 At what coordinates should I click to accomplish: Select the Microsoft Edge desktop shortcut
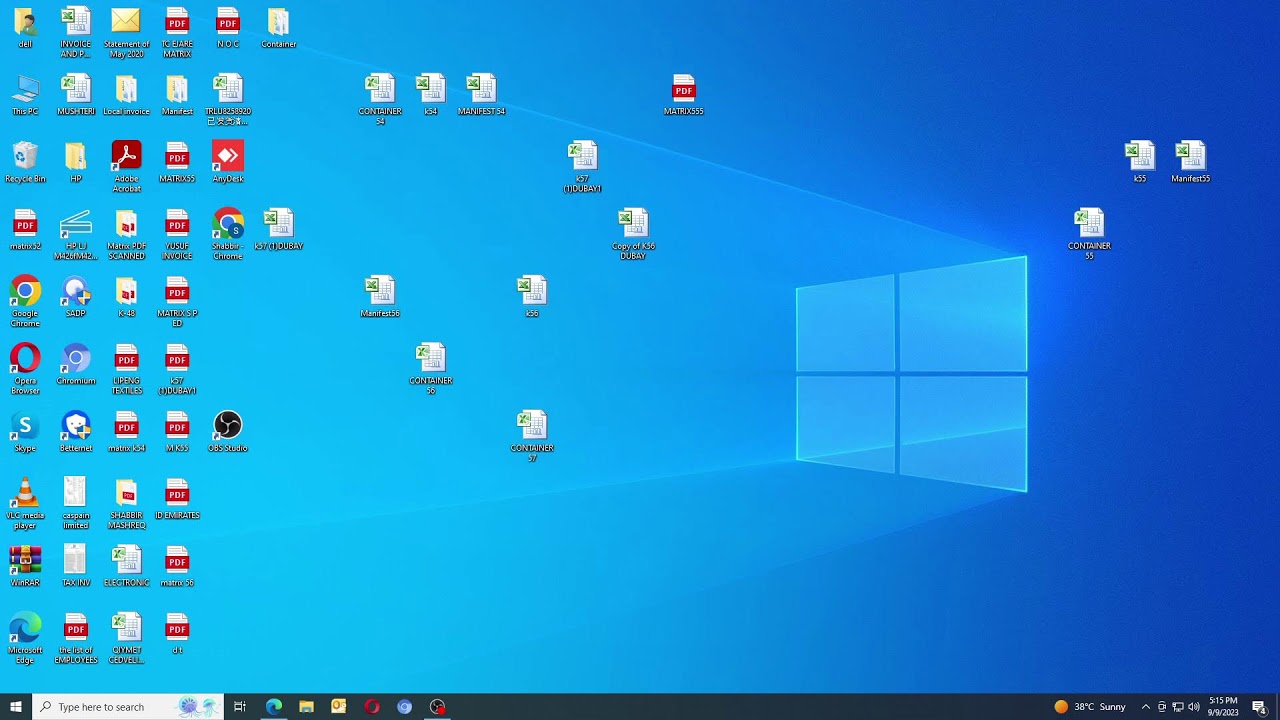tap(25, 638)
